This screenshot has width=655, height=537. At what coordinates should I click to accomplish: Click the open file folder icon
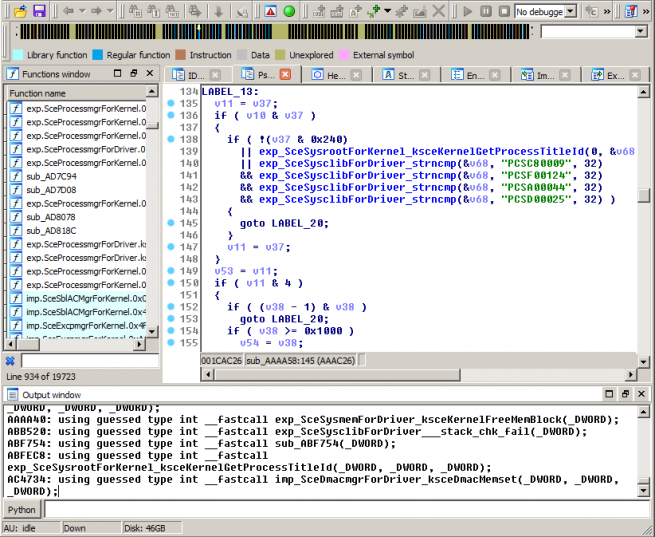[x=18, y=10]
